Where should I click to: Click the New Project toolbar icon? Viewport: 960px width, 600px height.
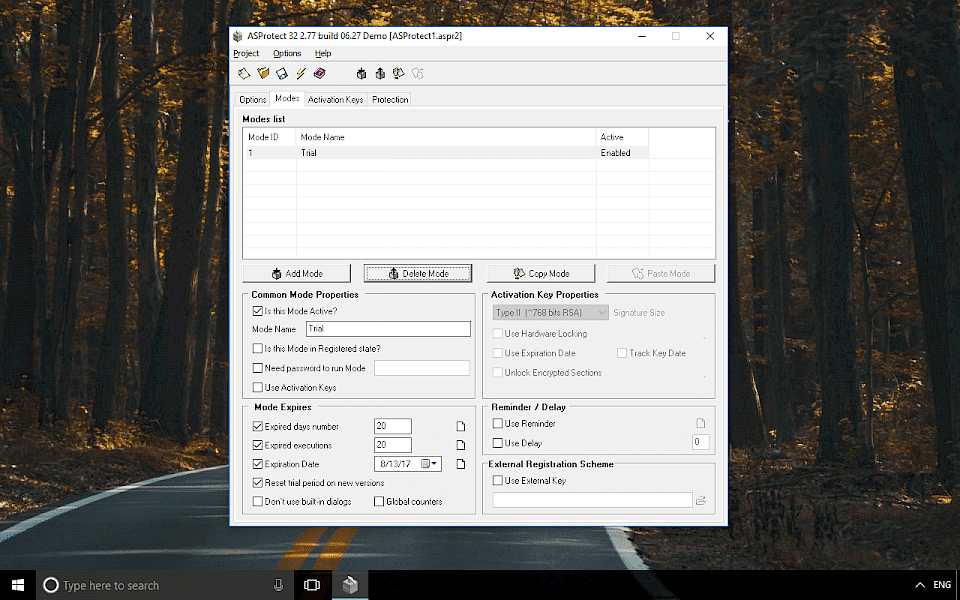[244, 73]
